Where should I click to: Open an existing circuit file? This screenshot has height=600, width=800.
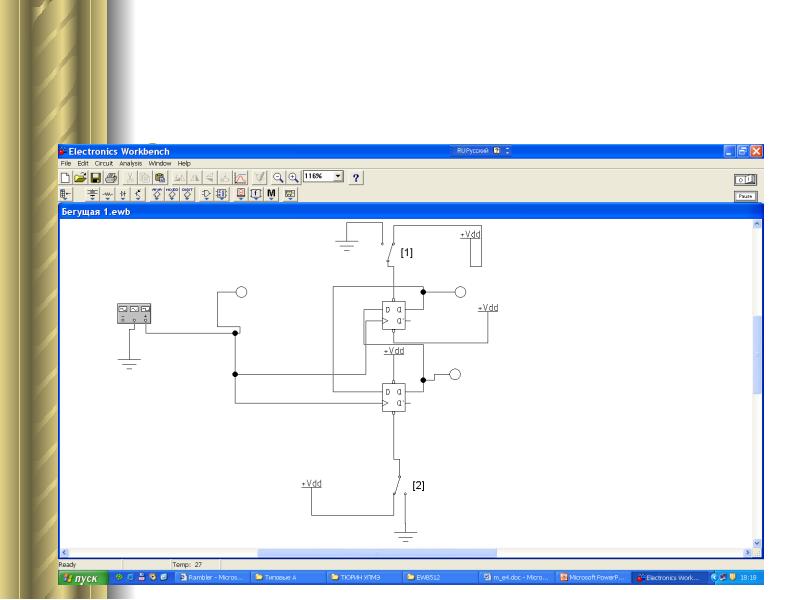pyautogui.click(x=80, y=178)
